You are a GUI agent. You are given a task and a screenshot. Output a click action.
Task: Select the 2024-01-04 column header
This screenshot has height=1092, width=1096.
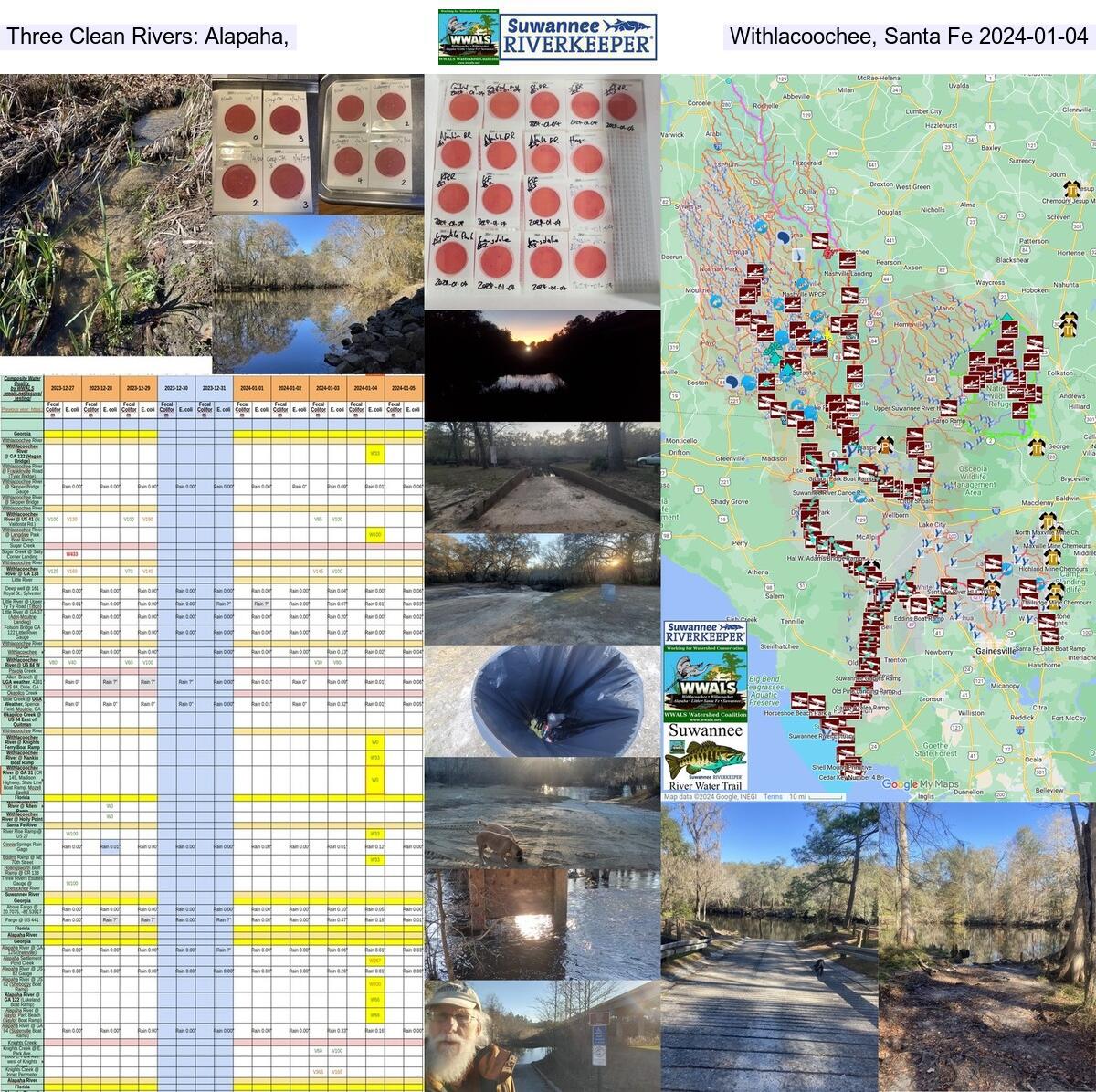[x=366, y=388]
